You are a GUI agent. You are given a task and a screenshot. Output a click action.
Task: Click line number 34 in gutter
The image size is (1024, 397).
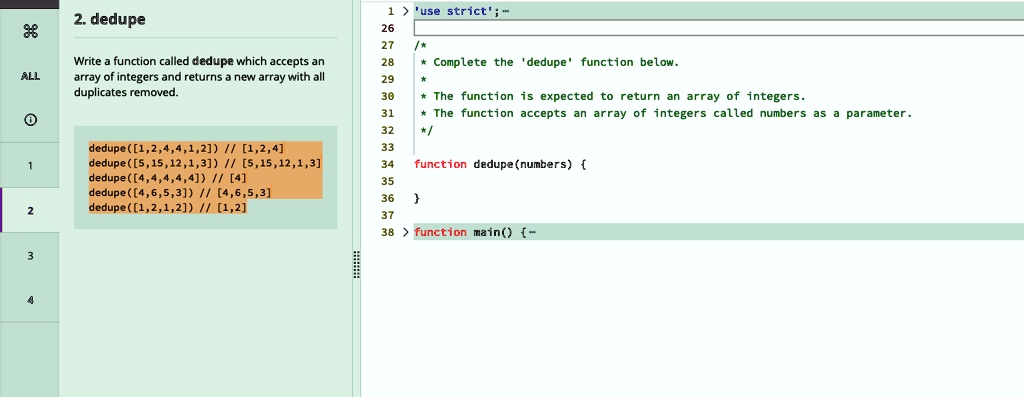coord(387,164)
